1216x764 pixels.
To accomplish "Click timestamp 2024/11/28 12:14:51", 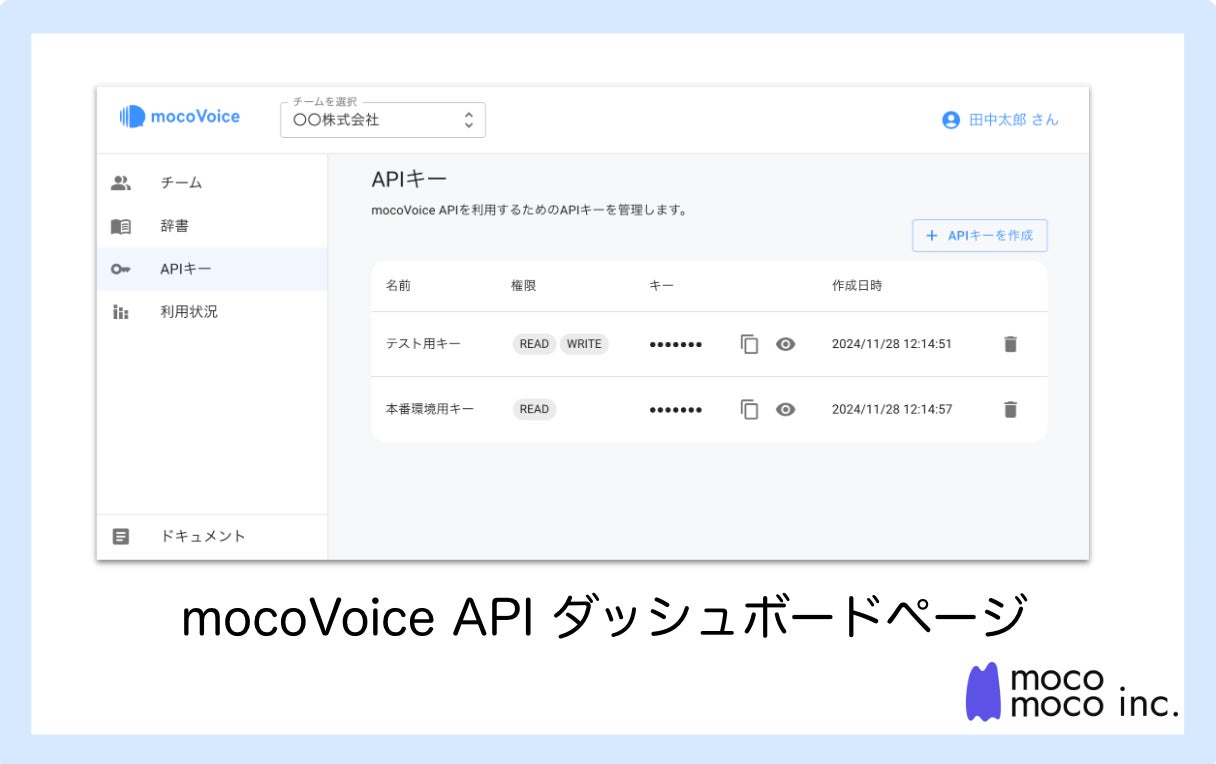I will pos(892,344).
